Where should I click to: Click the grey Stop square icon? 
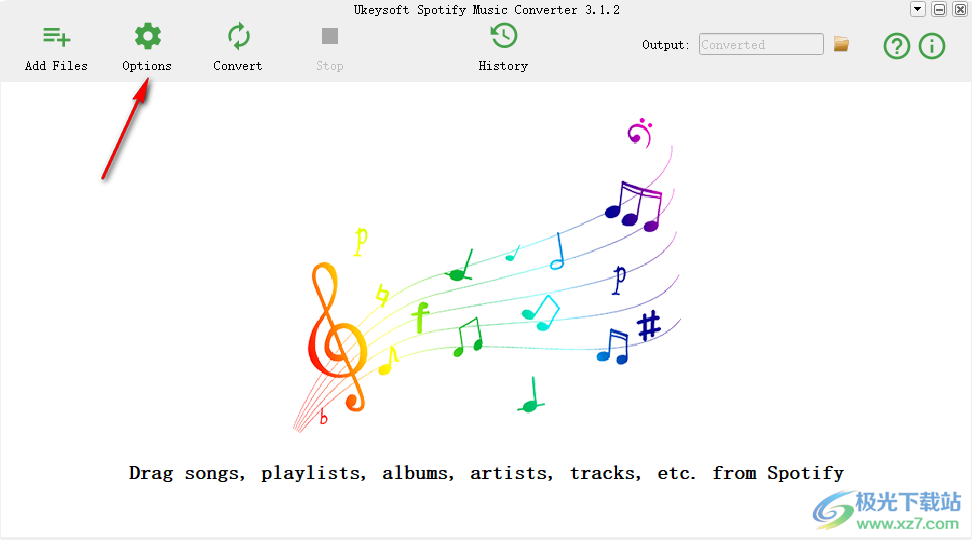(330, 36)
